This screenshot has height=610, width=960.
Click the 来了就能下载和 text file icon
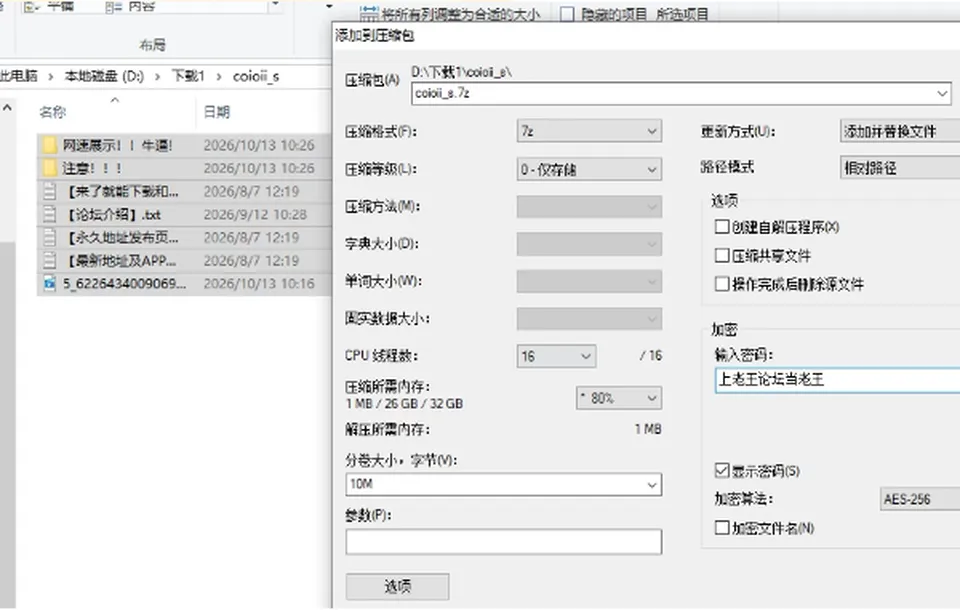point(50,191)
